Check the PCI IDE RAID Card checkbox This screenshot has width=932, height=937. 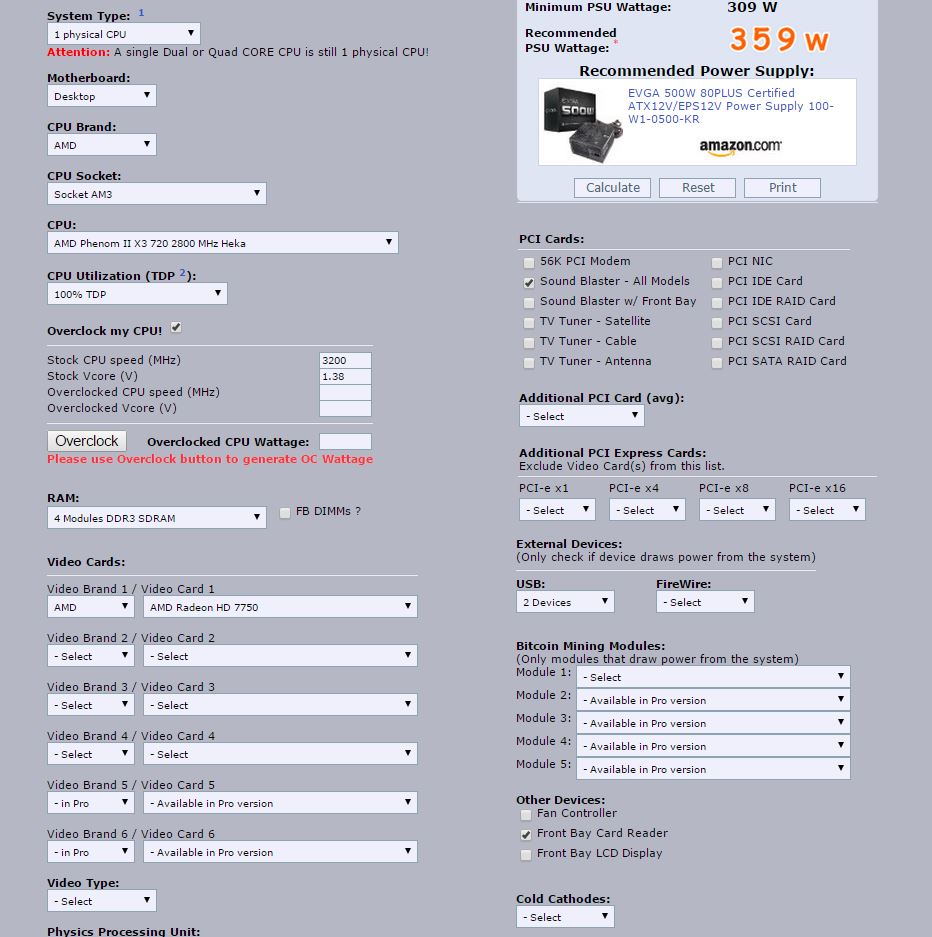[717, 303]
